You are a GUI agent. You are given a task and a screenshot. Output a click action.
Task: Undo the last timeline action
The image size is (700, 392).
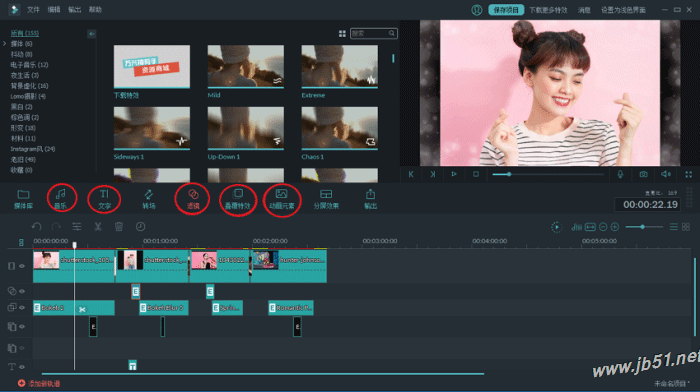click(37, 227)
